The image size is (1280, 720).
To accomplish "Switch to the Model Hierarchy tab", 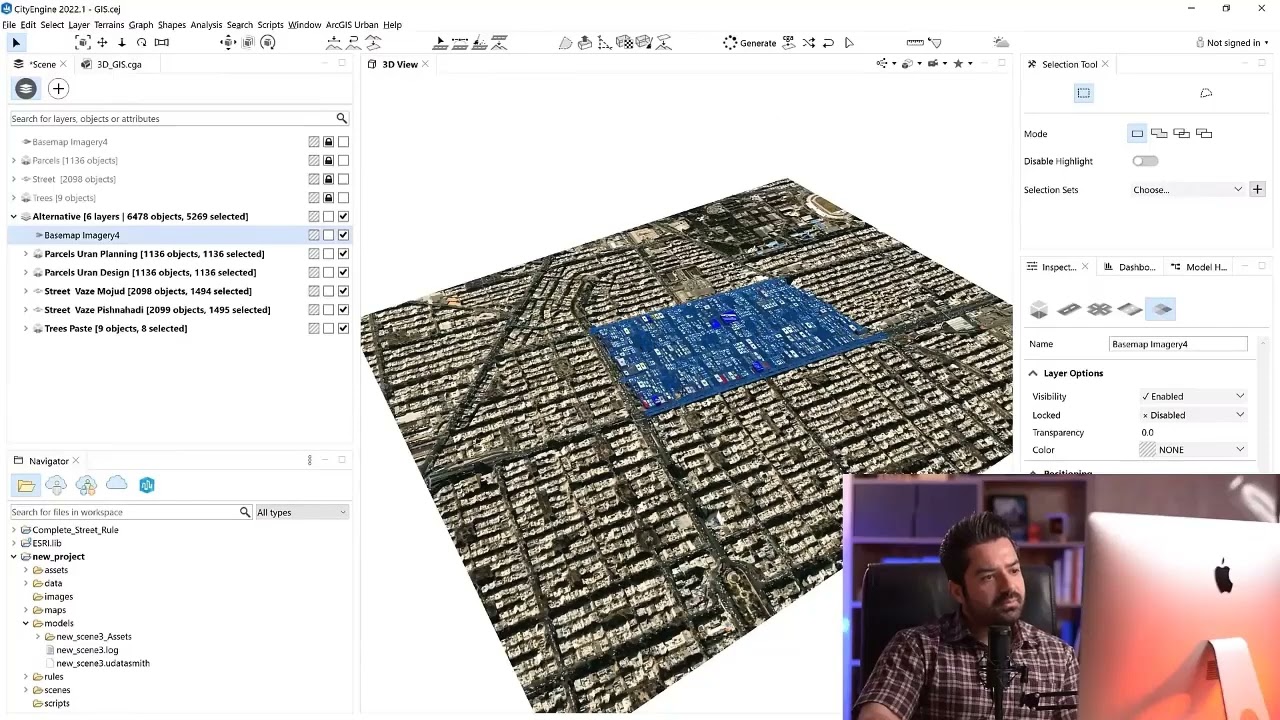I will tap(1198, 267).
